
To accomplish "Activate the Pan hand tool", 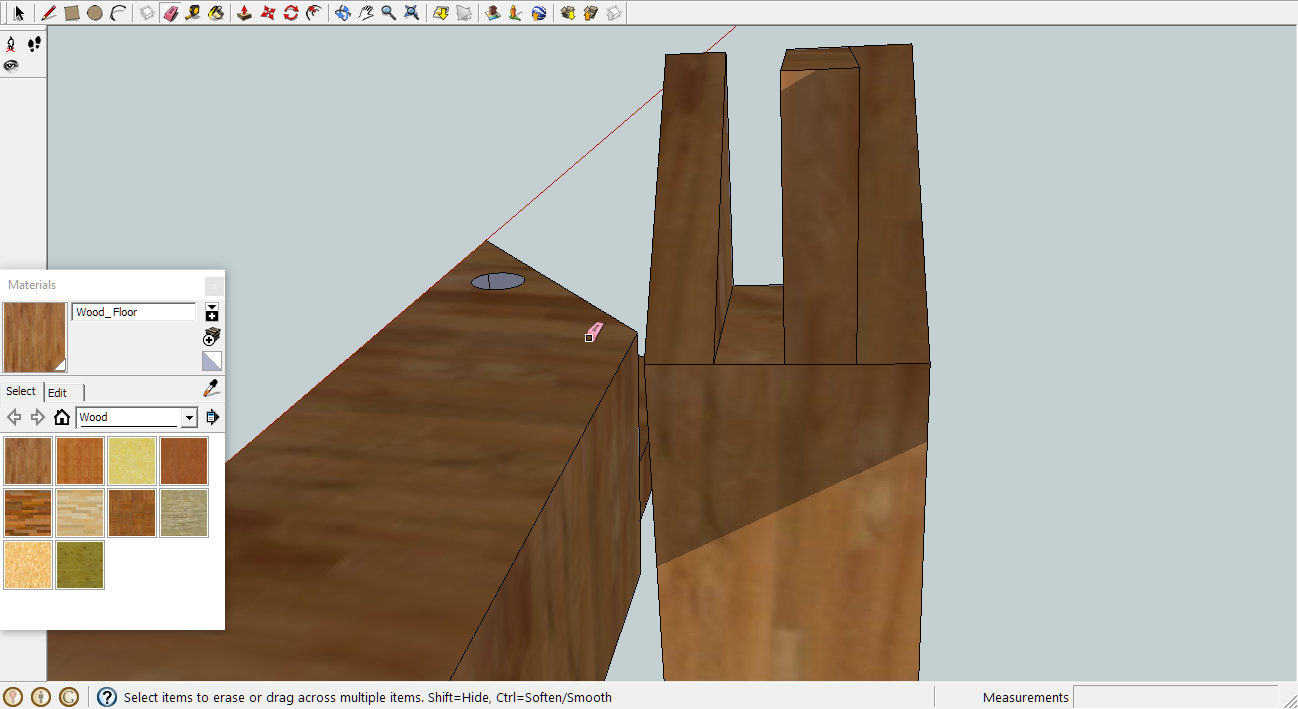I will [x=365, y=13].
